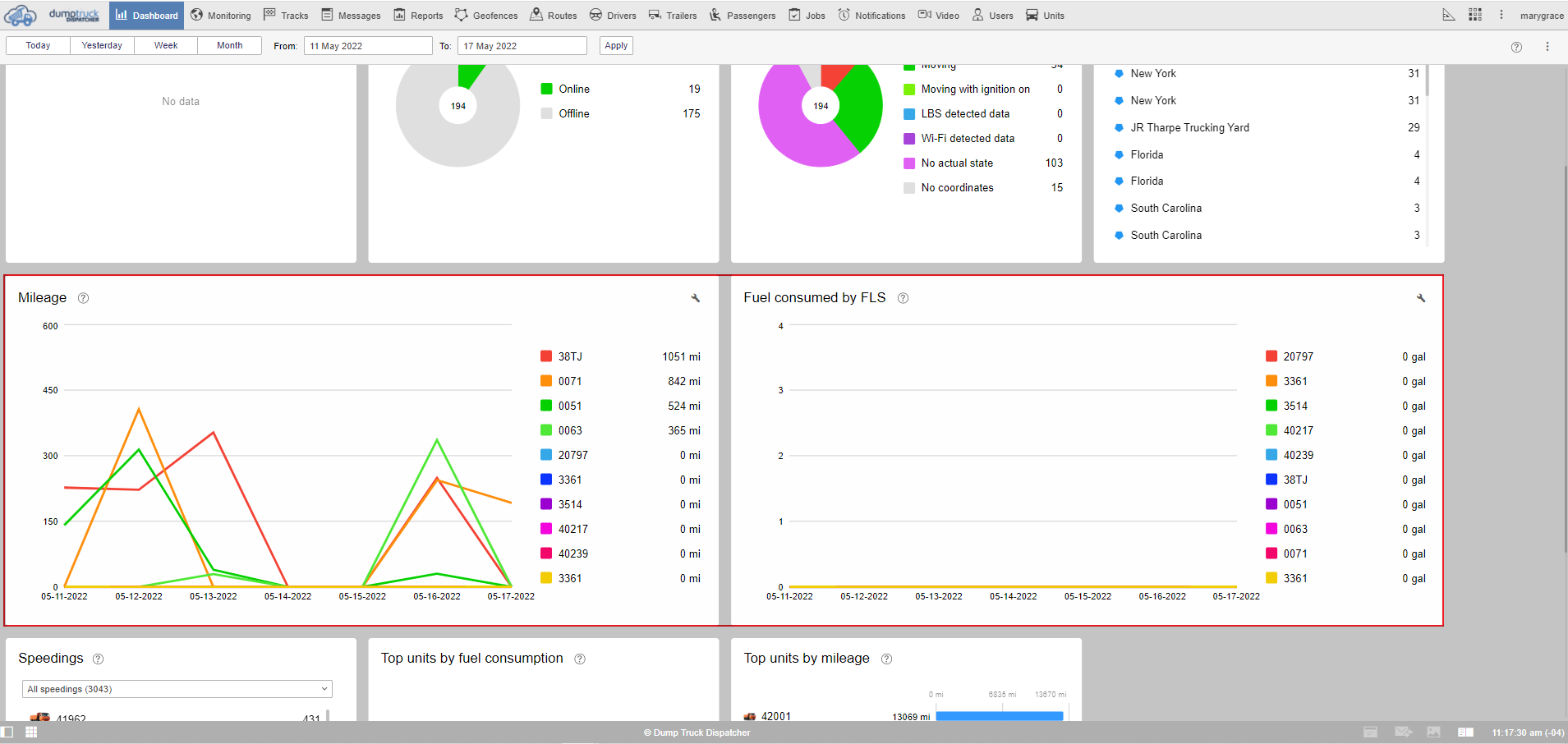Click the picture icon in bottom status bar
This screenshot has height=744, width=1568.
point(1433,732)
